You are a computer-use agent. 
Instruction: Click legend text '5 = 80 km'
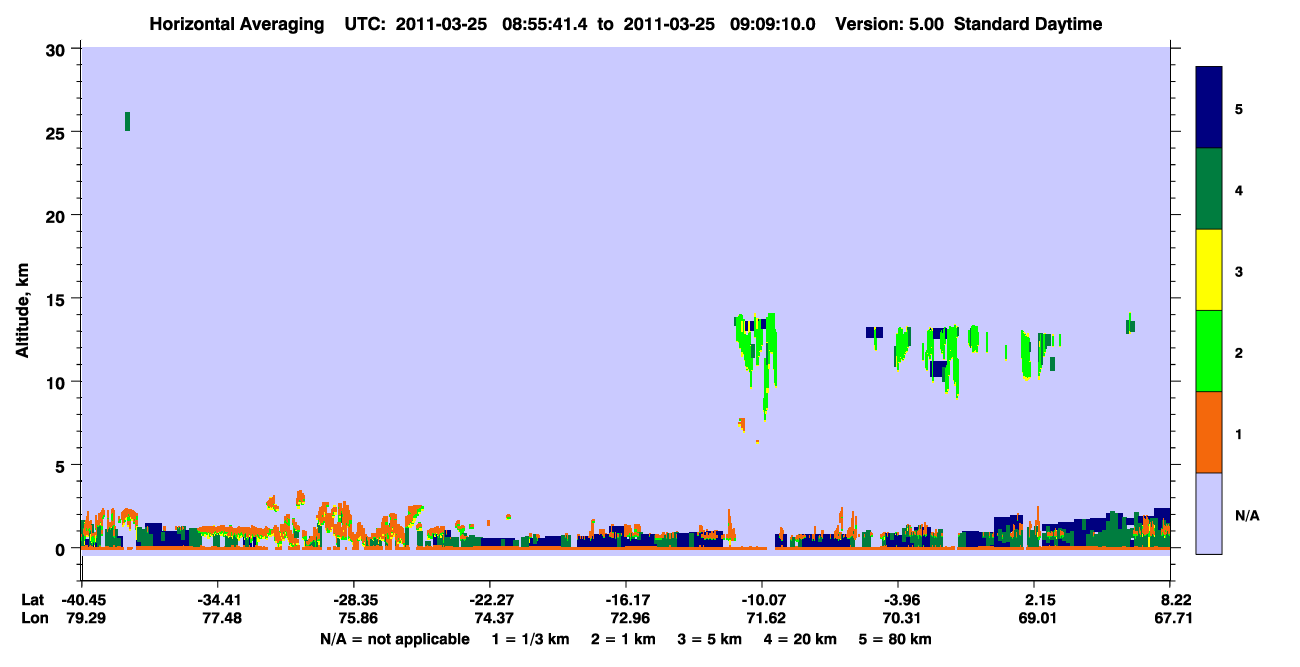897,639
